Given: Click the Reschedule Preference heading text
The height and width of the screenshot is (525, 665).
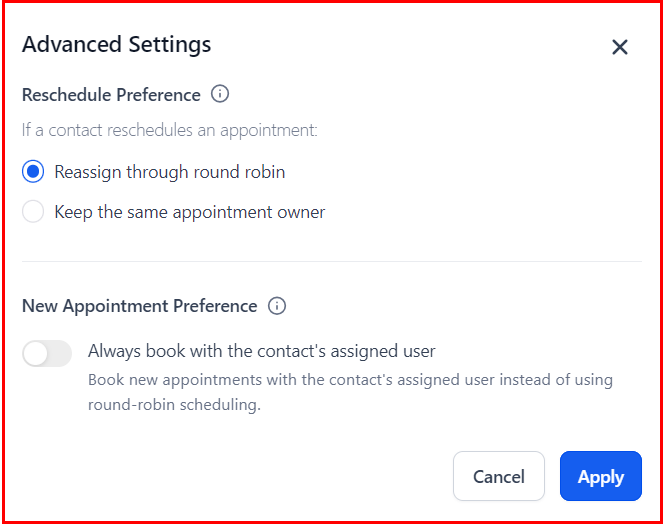Looking at the screenshot, I should [111, 95].
